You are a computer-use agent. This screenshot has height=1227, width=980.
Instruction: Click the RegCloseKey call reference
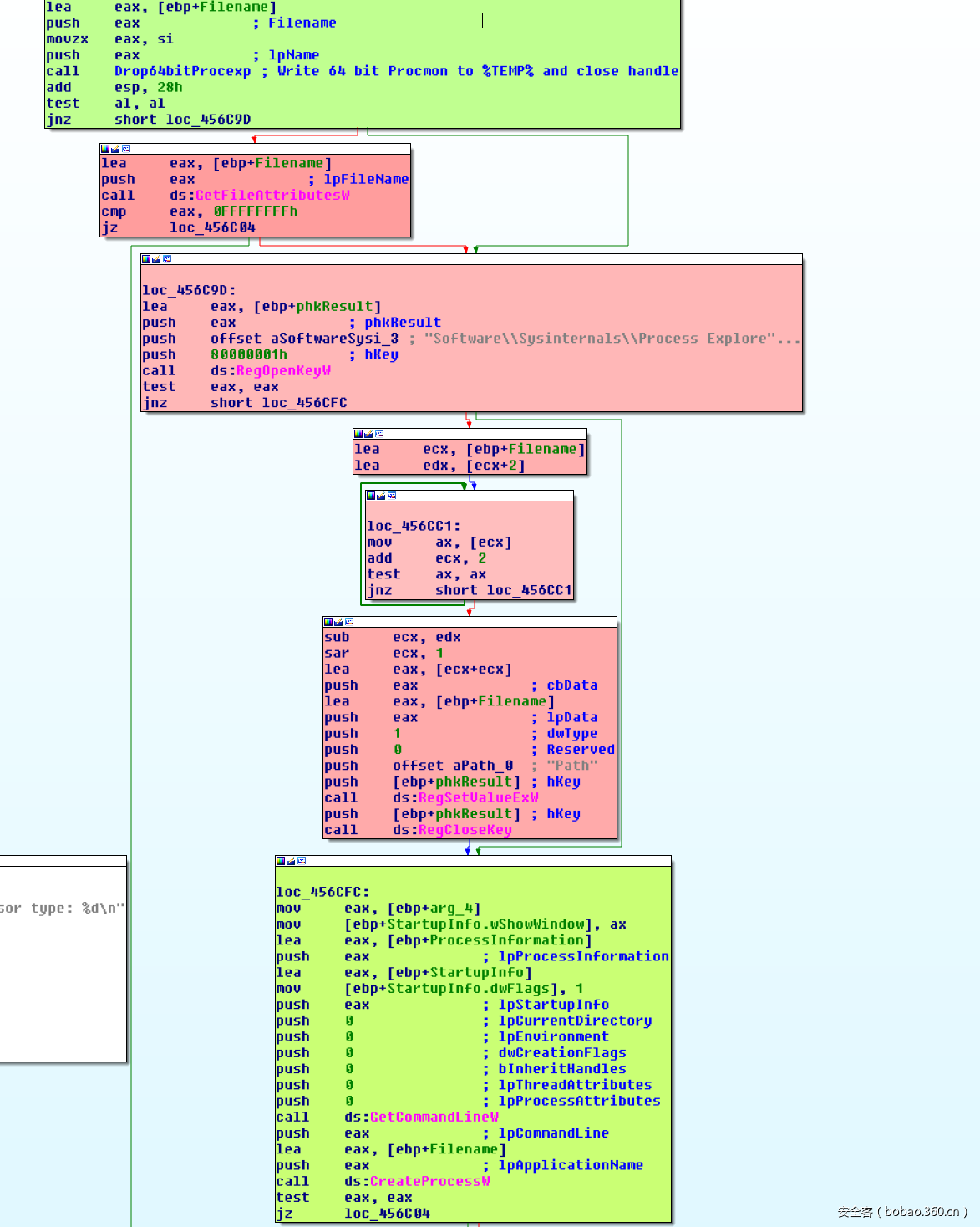tap(465, 830)
